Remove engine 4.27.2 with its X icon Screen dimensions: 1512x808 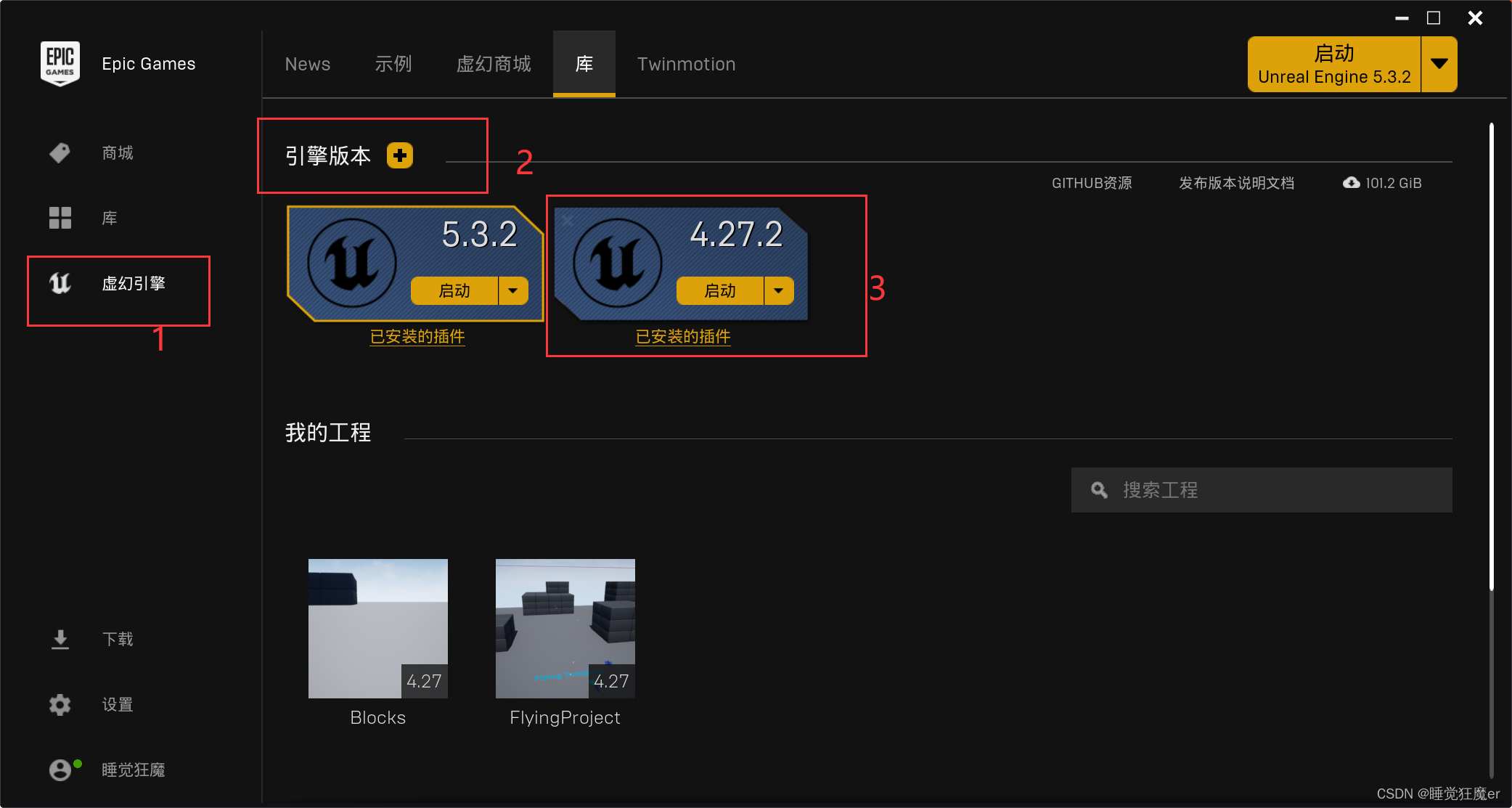[568, 220]
